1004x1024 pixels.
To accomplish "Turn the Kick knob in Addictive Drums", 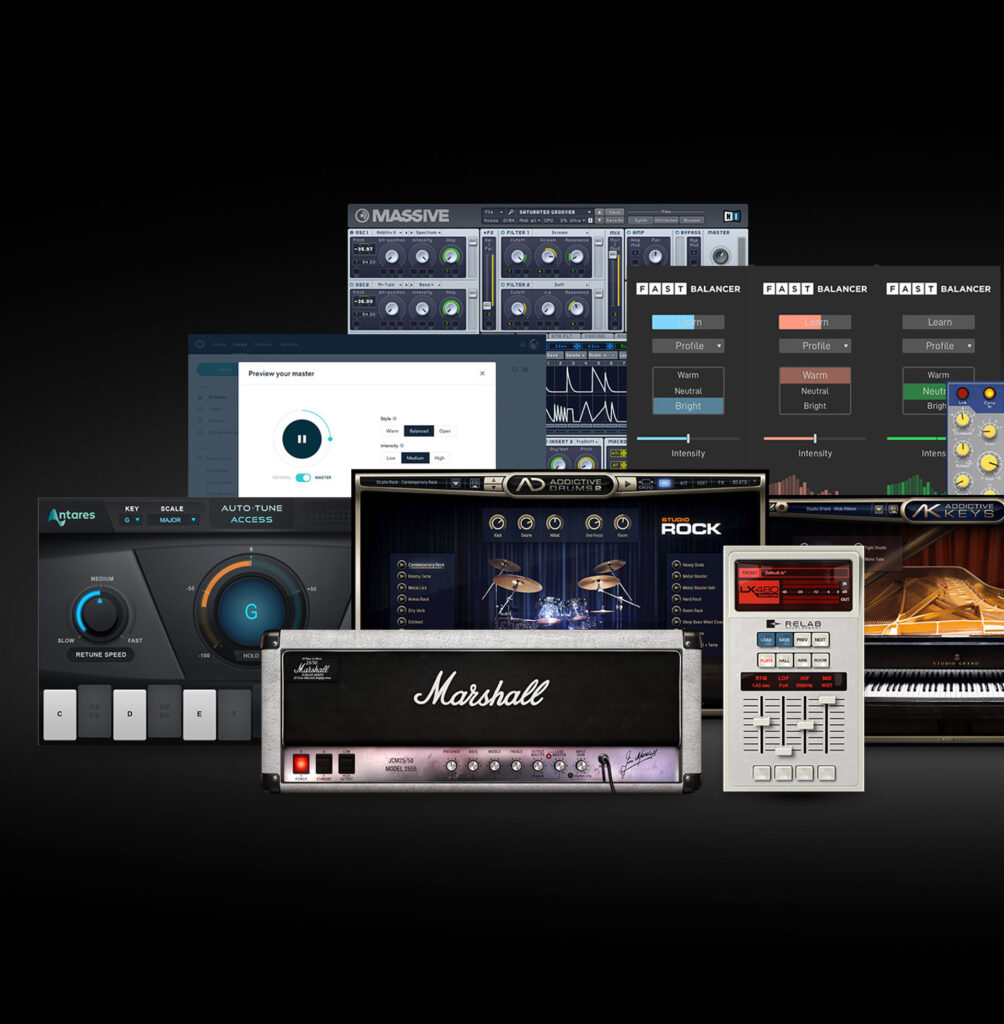I will coord(497,523).
